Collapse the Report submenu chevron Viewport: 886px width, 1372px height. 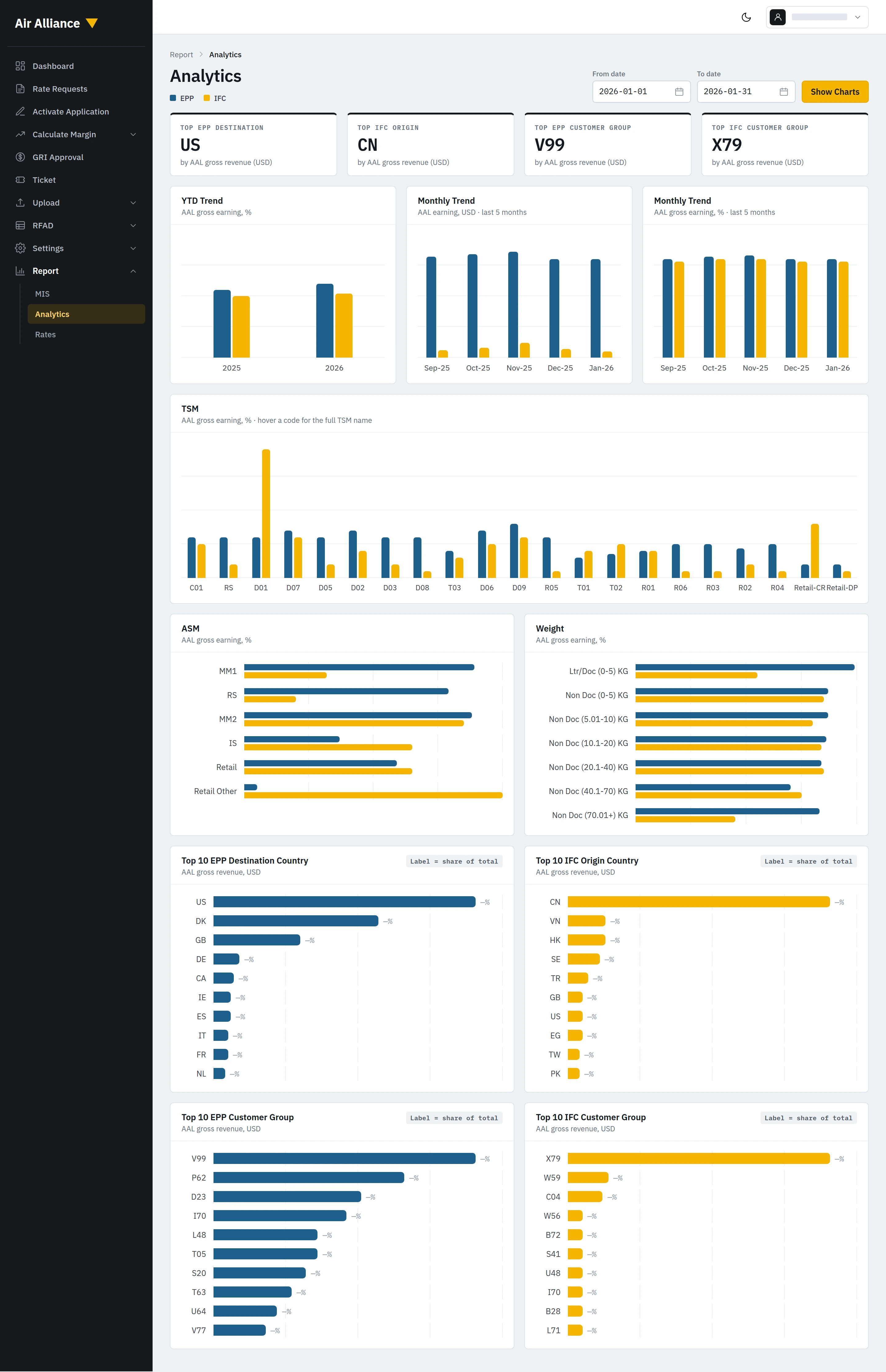click(x=133, y=271)
